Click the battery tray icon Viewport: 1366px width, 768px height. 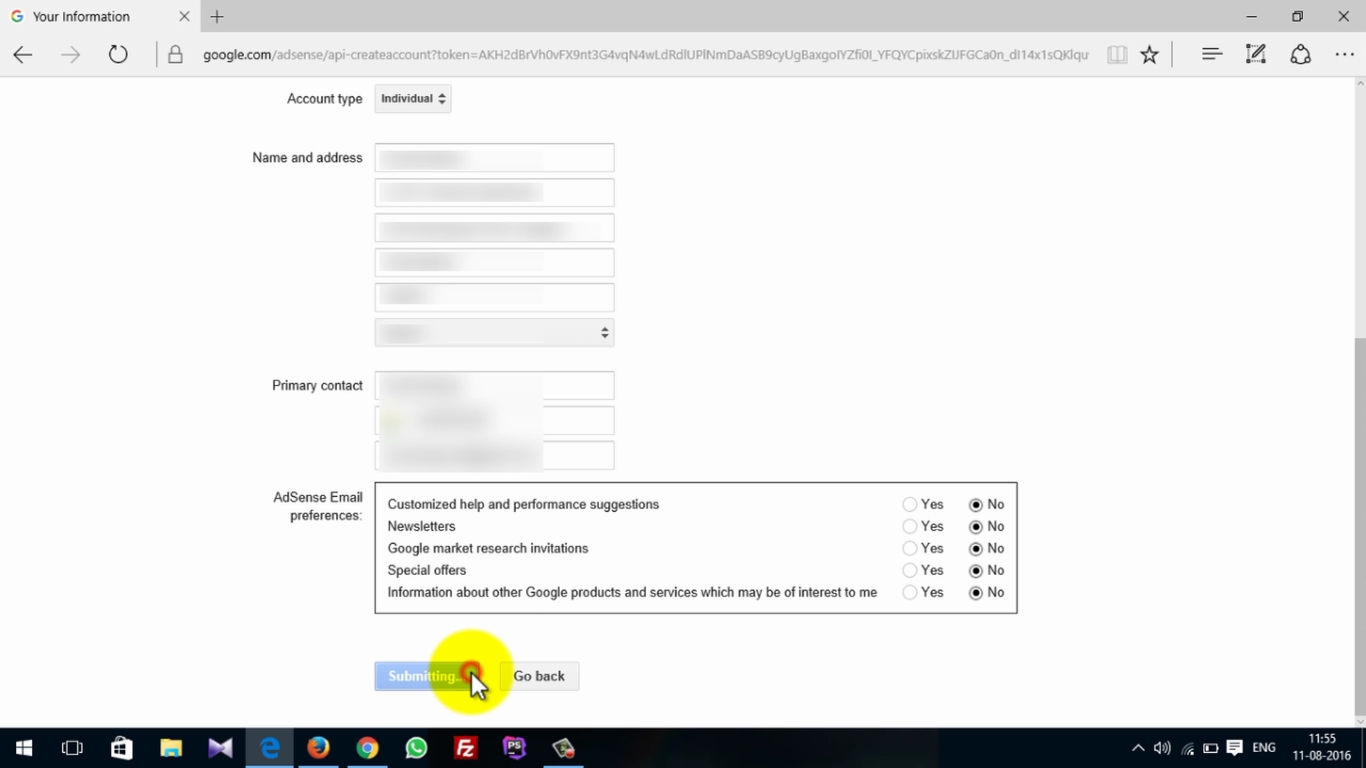(x=1211, y=748)
